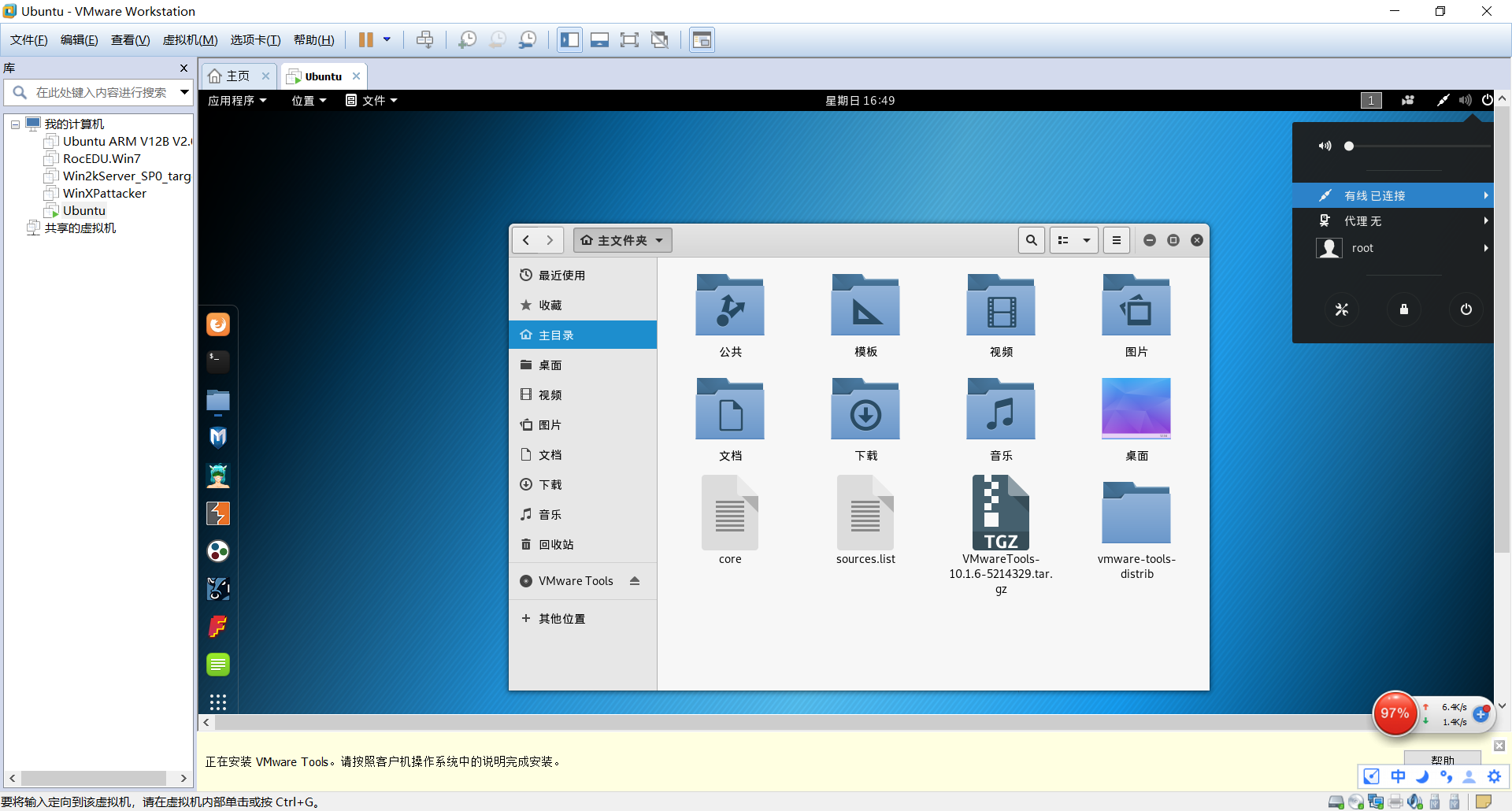Launch Firefox from the desktop dock

[x=217, y=324]
